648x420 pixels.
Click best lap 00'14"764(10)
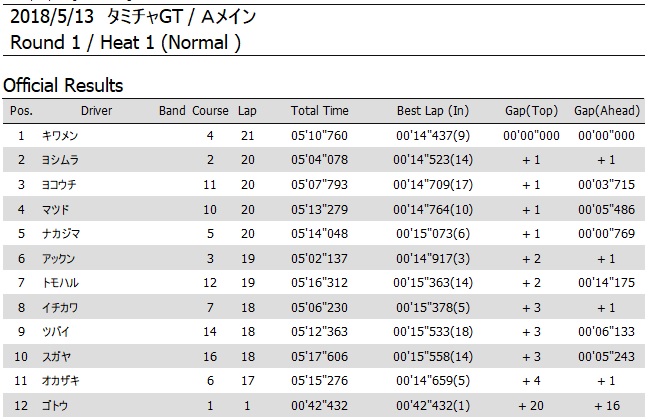point(433,210)
